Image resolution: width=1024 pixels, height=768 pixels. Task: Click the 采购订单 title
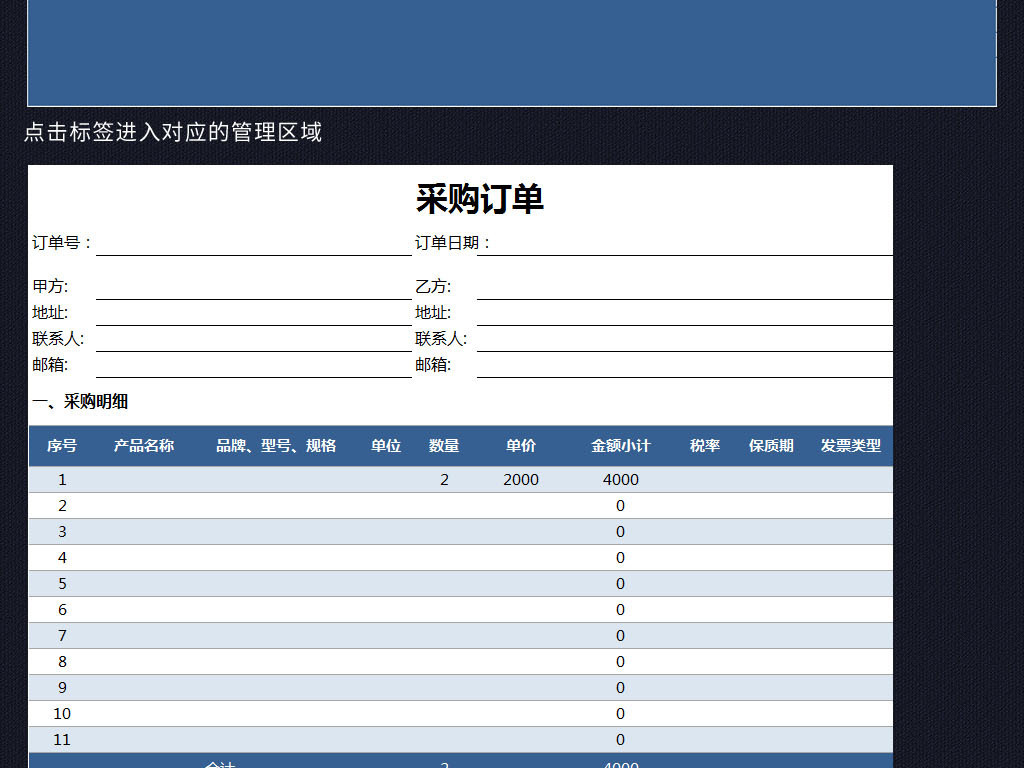click(481, 199)
